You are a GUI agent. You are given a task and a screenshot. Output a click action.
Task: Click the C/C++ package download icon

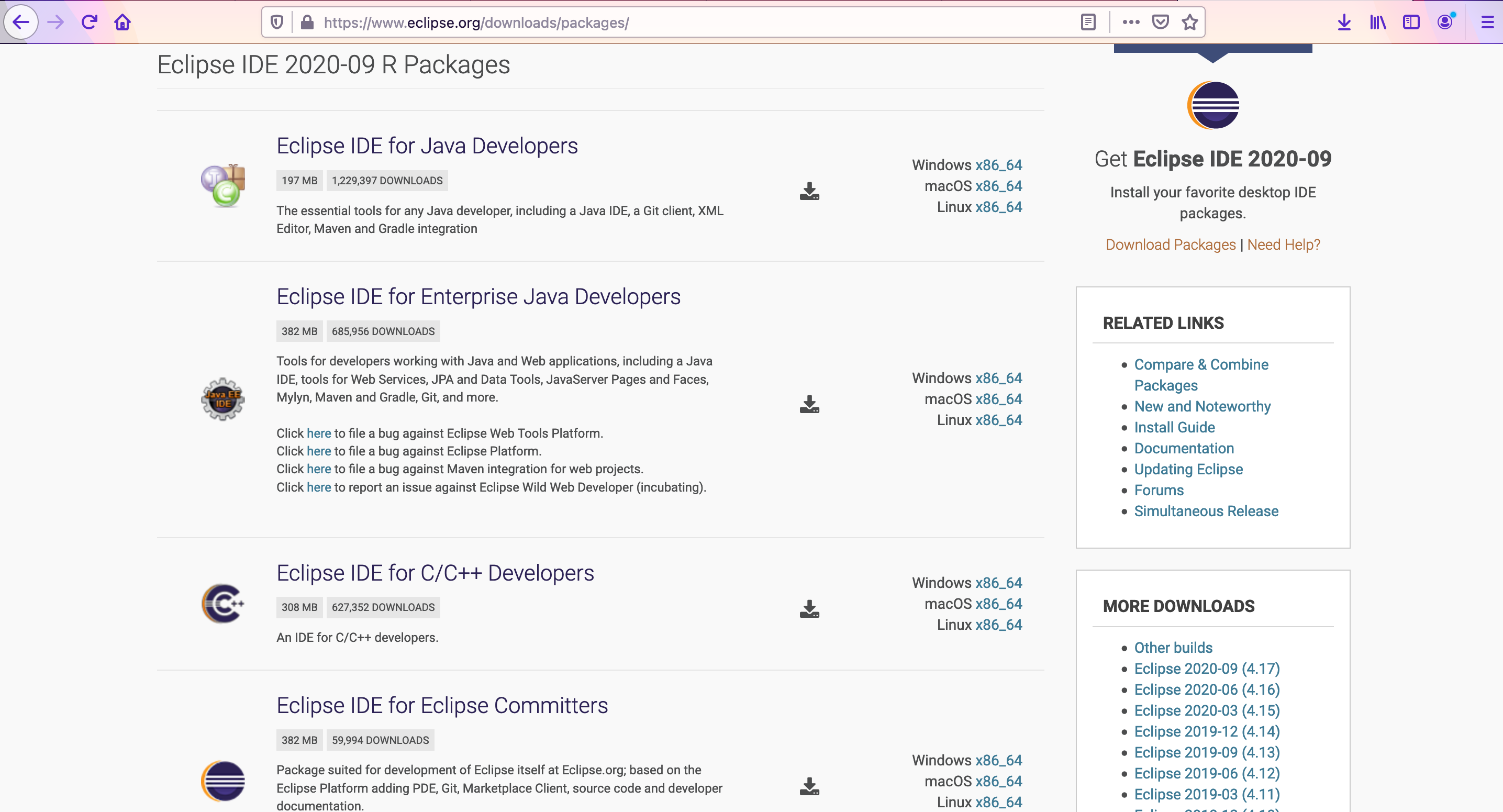(809, 609)
